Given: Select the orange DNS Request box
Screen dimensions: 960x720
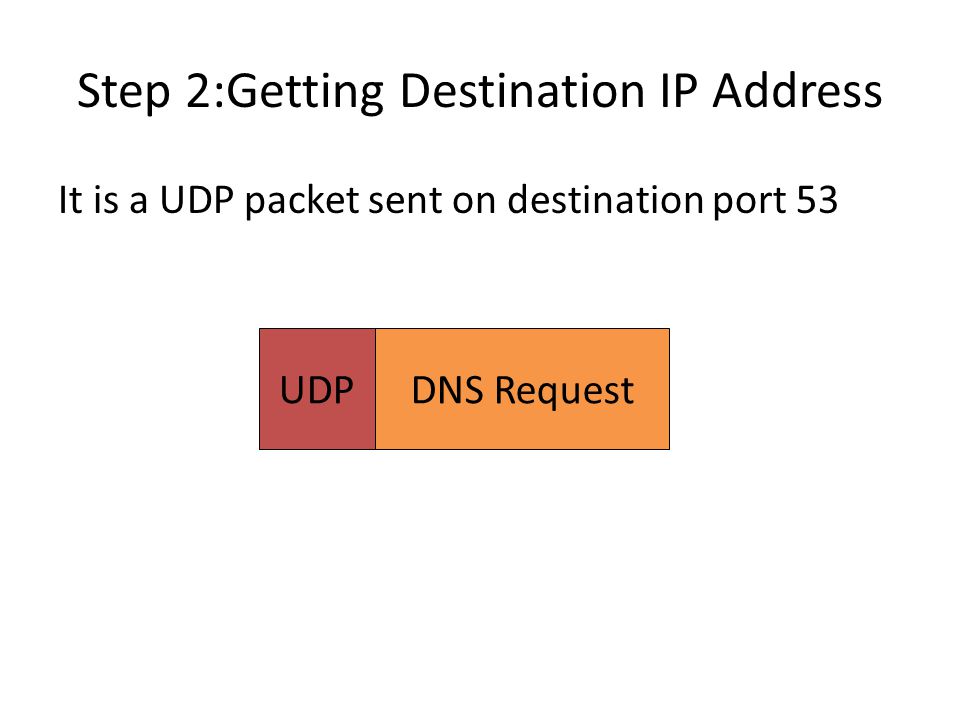Looking at the screenshot, I should coord(522,389).
